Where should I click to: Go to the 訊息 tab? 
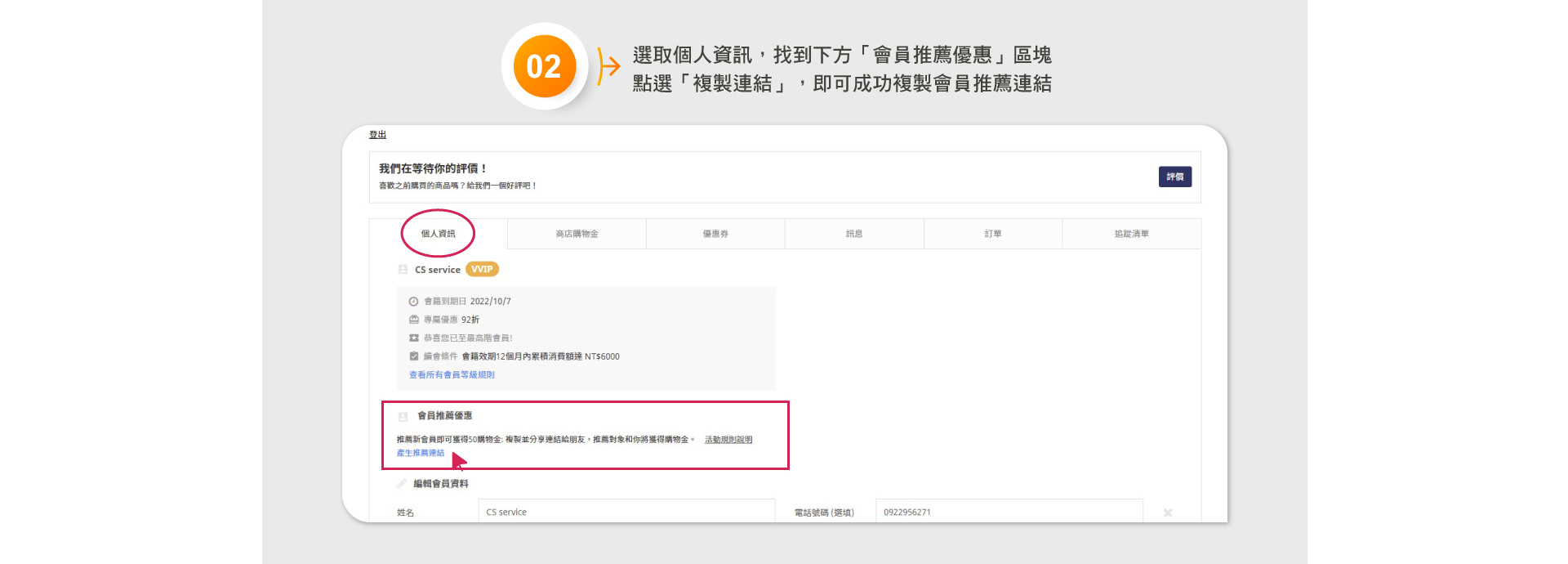[x=854, y=234]
